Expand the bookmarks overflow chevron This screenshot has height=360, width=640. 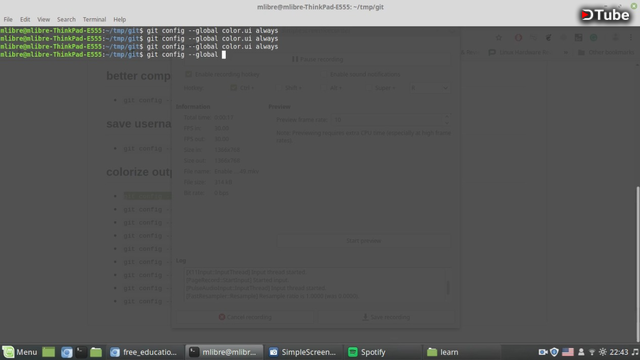pyautogui.click(x=566, y=52)
